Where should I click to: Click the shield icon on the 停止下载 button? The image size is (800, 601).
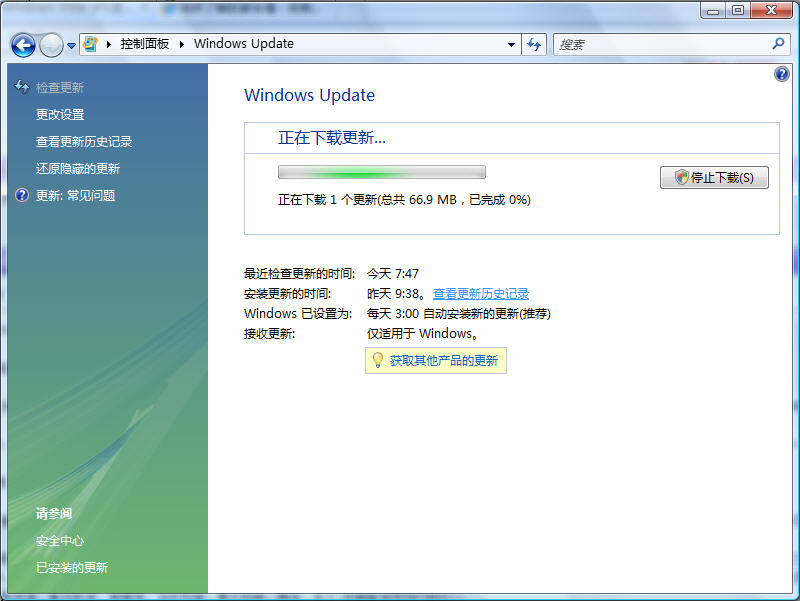coord(682,177)
